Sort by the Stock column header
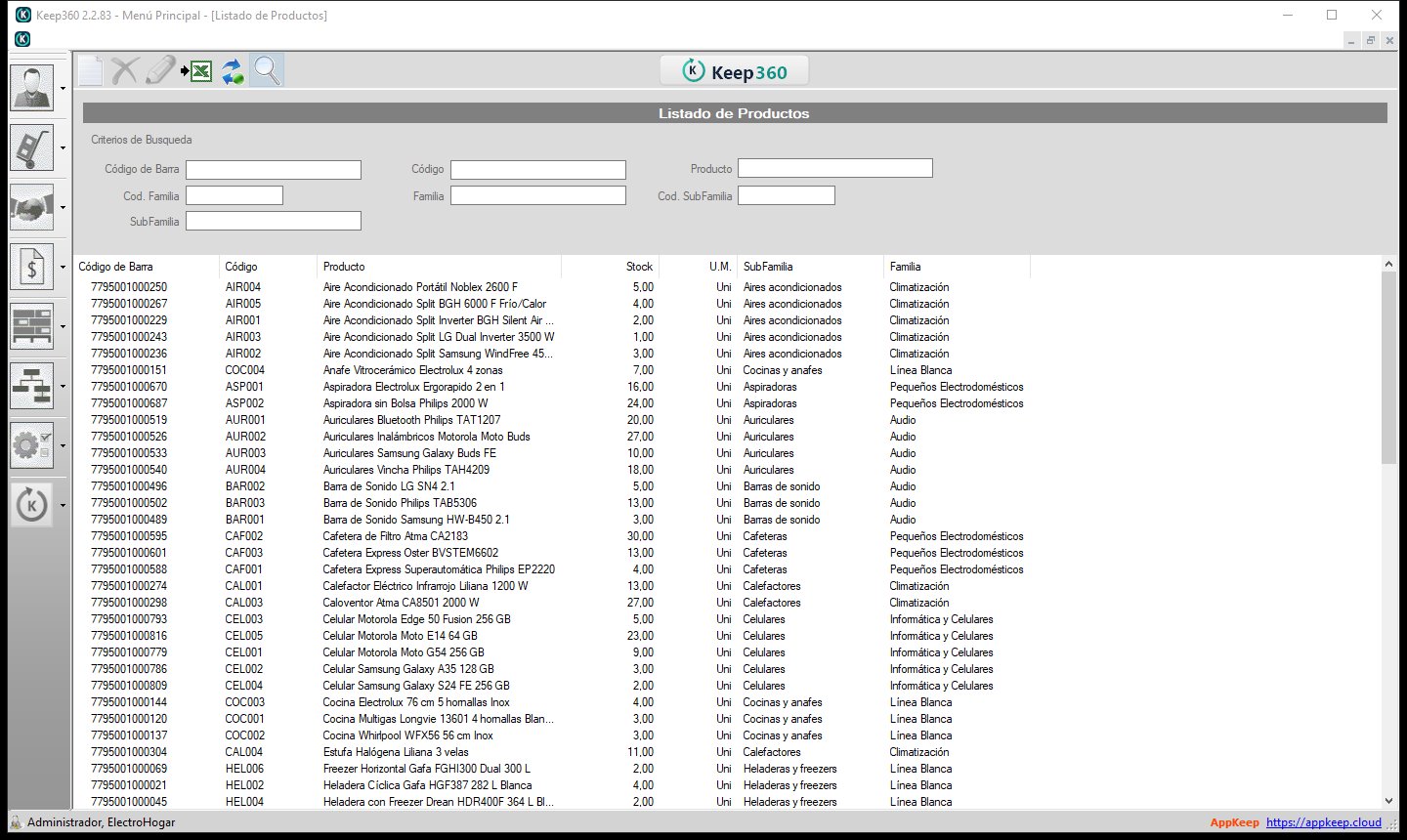 [611, 267]
